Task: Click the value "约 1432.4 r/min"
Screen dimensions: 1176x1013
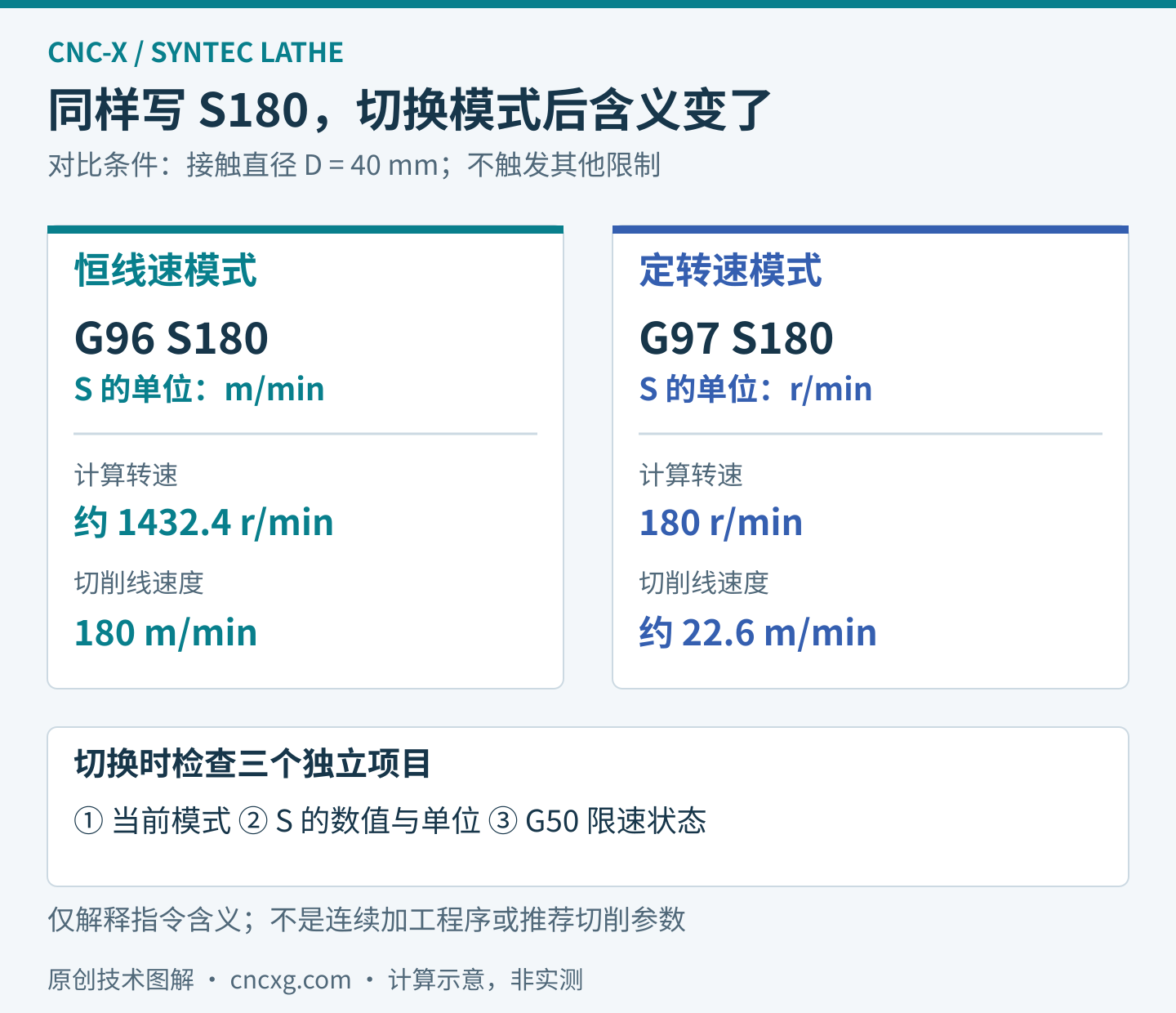Action: pyautogui.click(x=204, y=522)
